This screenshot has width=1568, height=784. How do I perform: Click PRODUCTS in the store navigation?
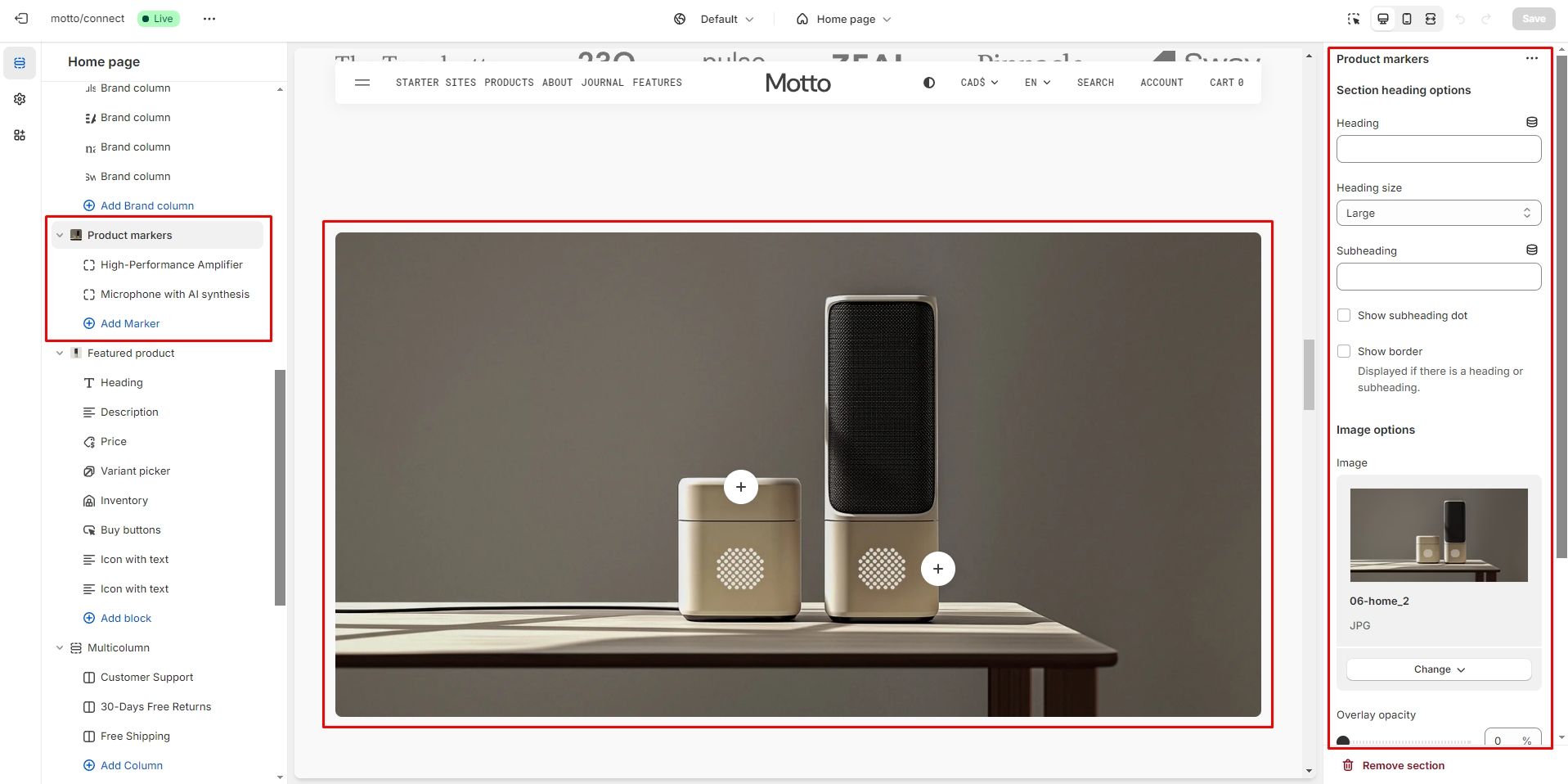pos(509,83)
